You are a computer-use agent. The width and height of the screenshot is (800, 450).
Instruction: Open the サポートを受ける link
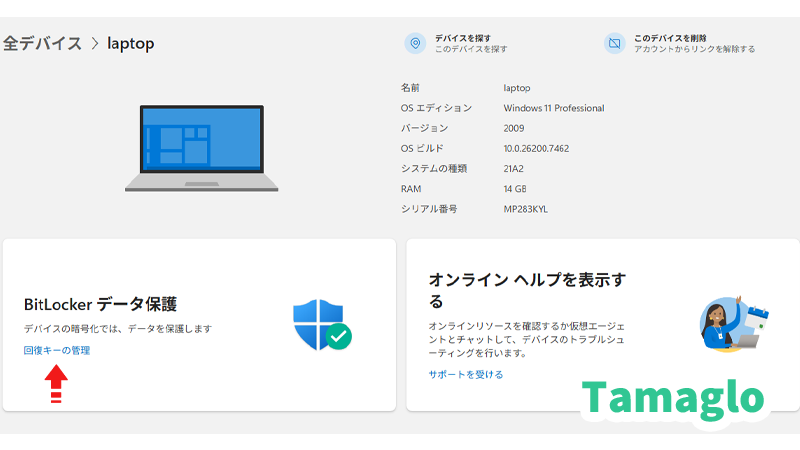point(466,374)
